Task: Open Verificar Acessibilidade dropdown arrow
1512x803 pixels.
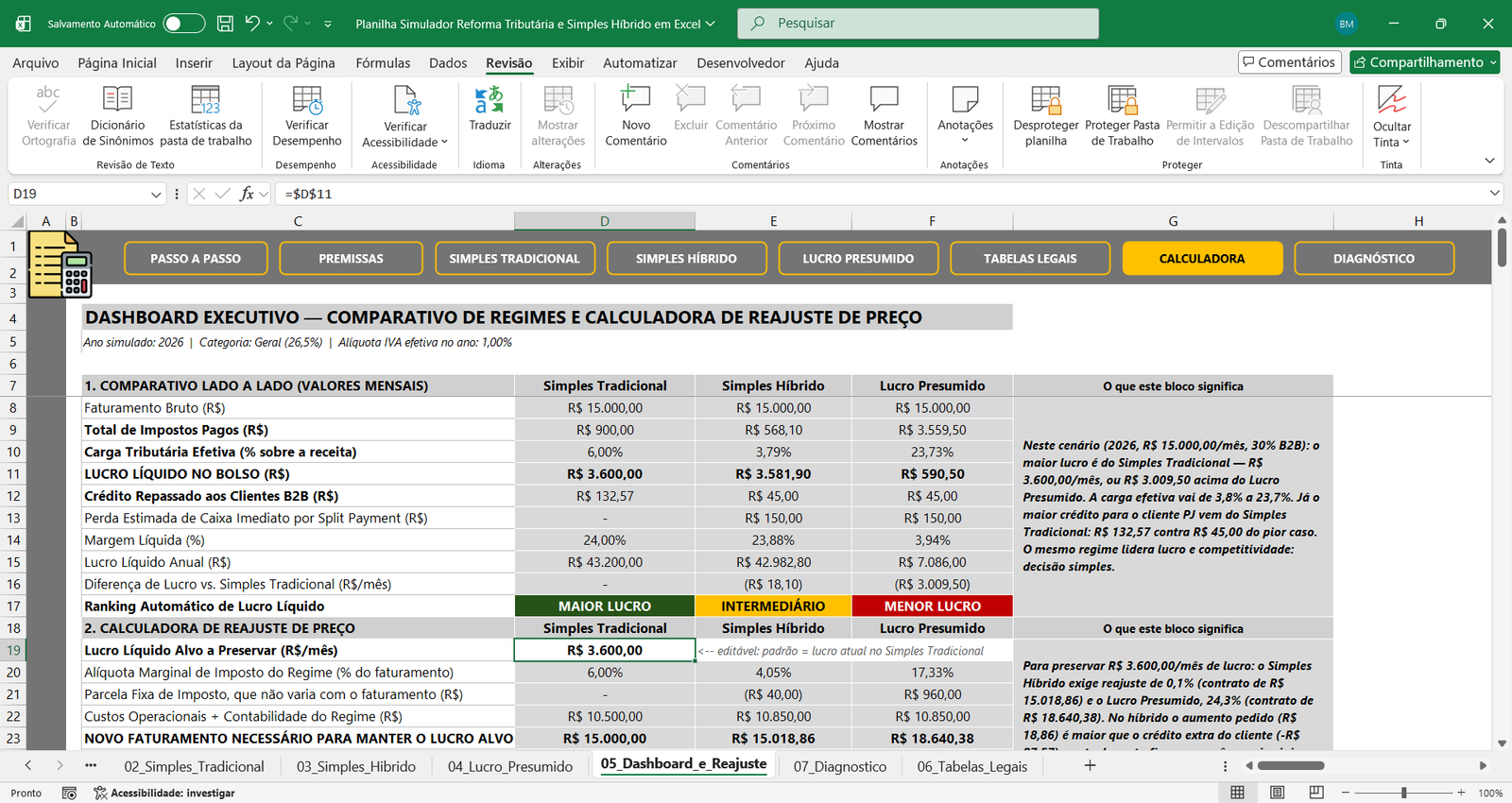Action: [x=444, y=143]
